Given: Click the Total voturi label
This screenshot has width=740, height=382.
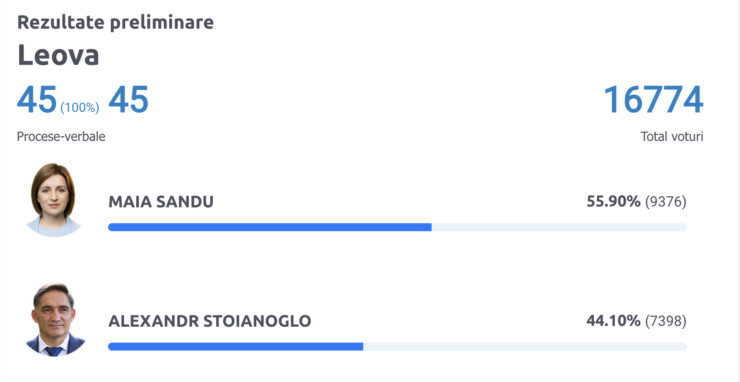Looking at the screenshot, I should 672,137.
